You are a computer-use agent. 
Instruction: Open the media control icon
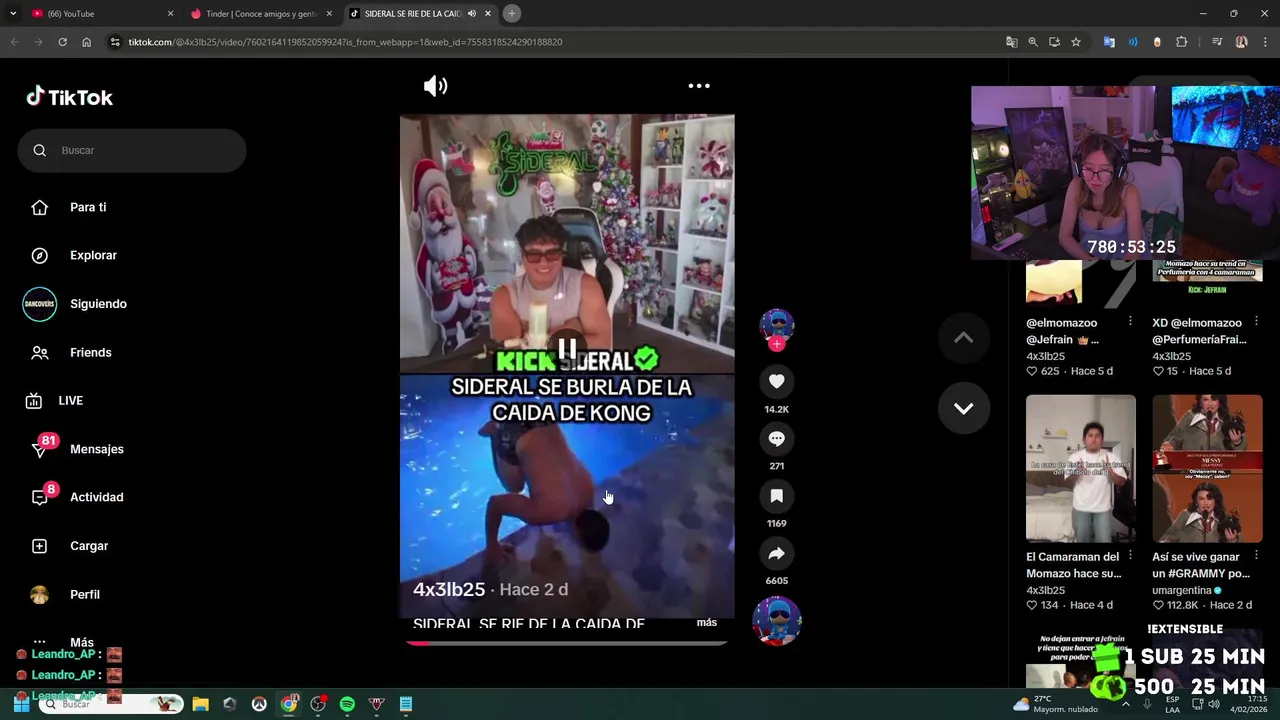(x=1217, y=42)
